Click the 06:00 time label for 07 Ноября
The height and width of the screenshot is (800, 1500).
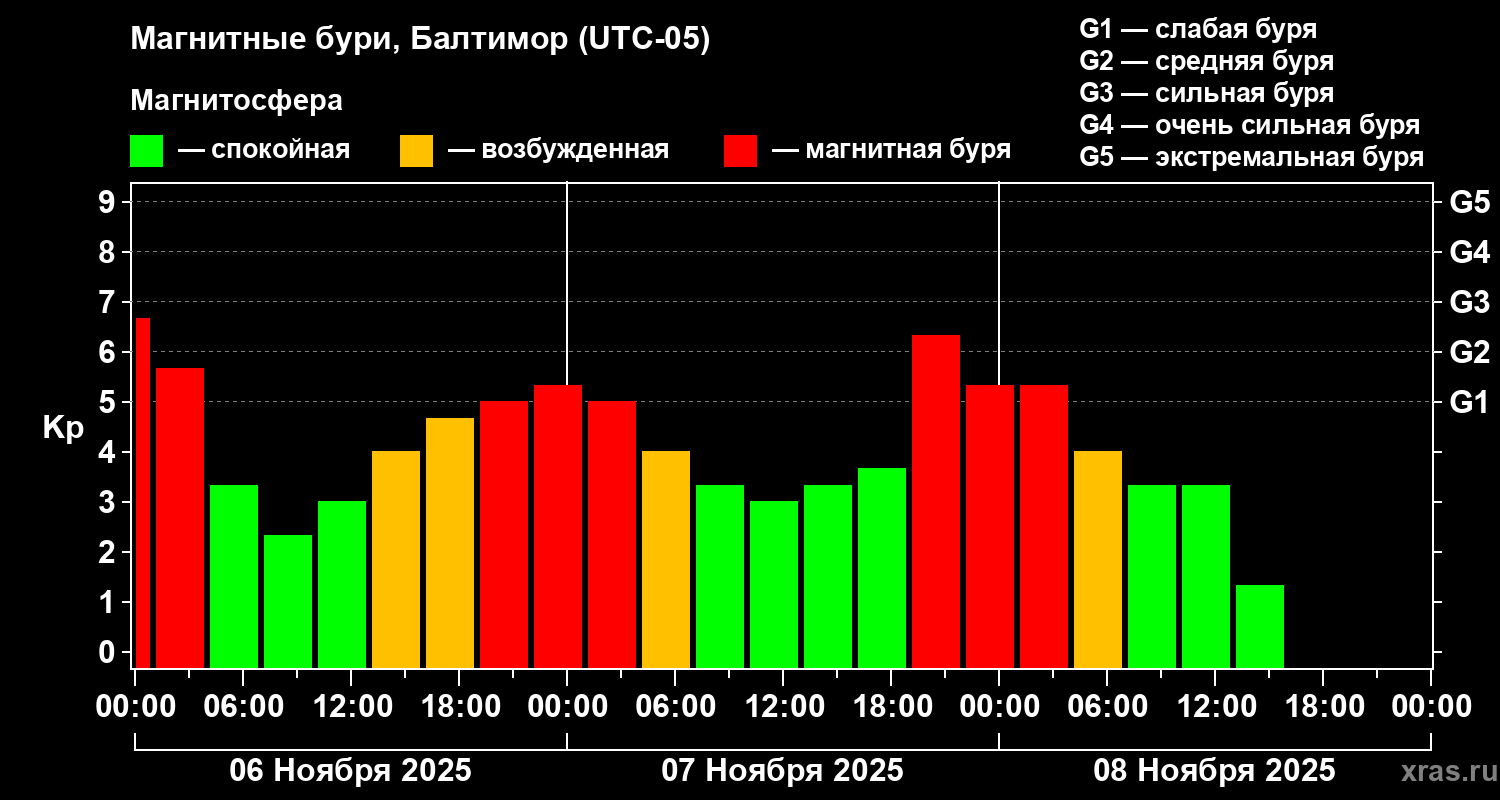675,707
